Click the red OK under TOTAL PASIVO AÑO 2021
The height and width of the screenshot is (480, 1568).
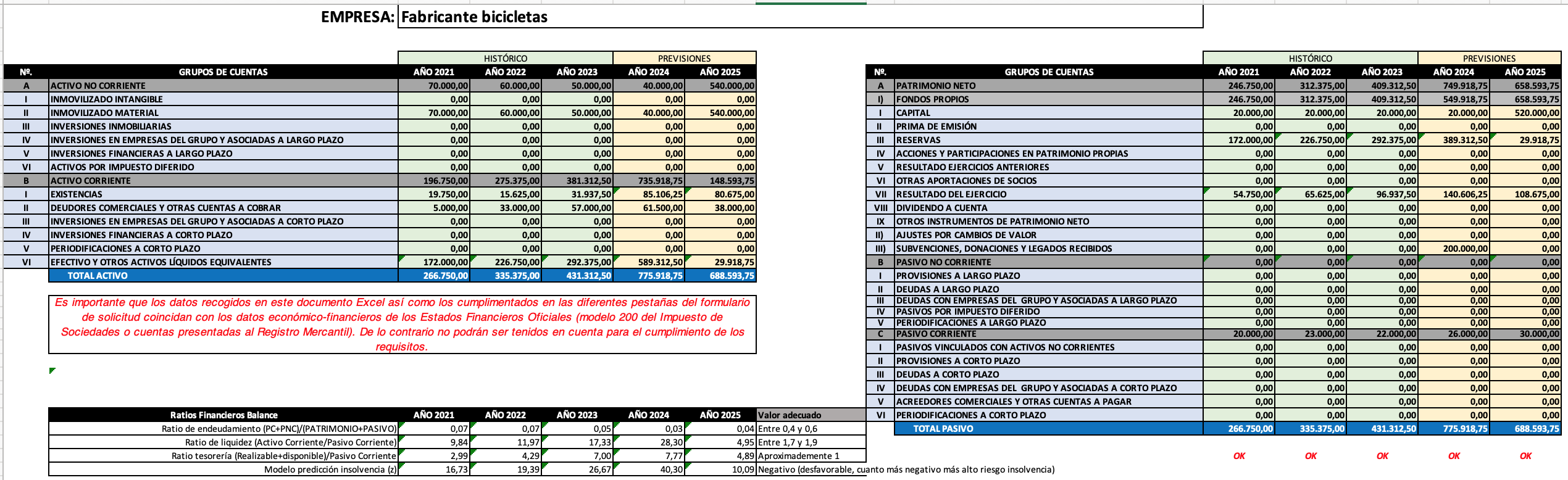pyautogui.click(x=1239, y=456)
